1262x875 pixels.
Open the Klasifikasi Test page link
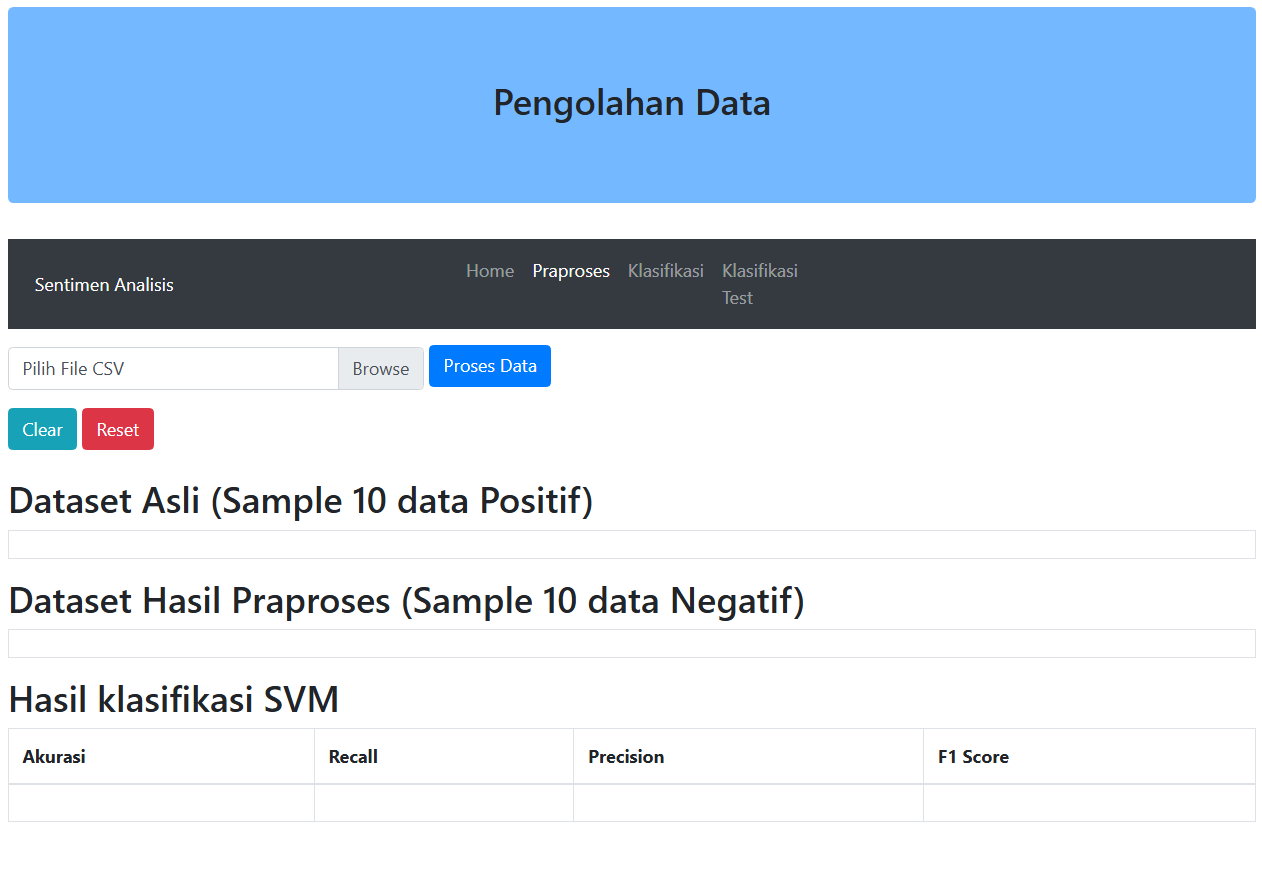point(759,284)
